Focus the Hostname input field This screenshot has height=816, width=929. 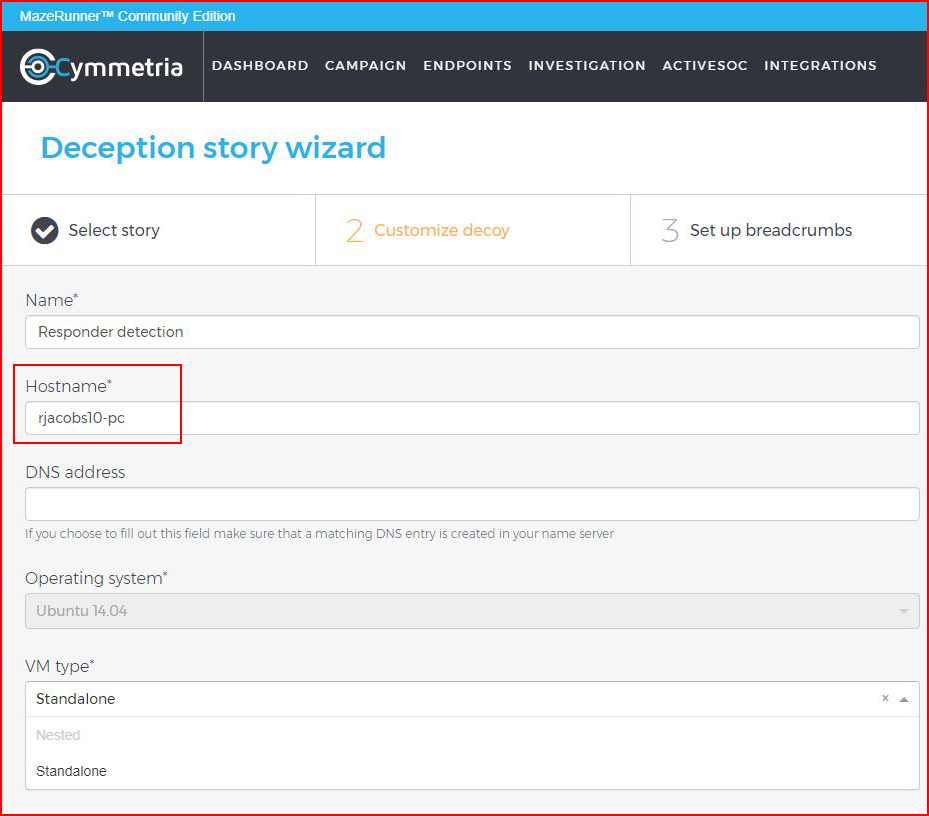pos(472,418)
